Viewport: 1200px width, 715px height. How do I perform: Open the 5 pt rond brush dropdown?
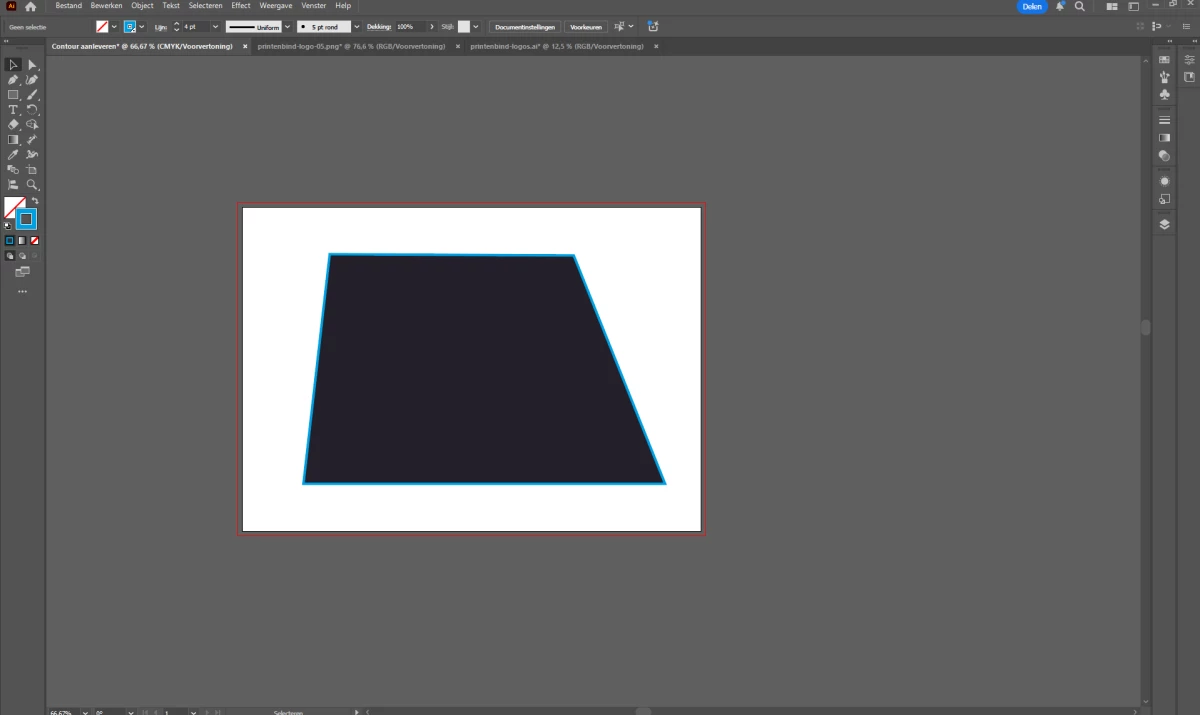[357, 27]
